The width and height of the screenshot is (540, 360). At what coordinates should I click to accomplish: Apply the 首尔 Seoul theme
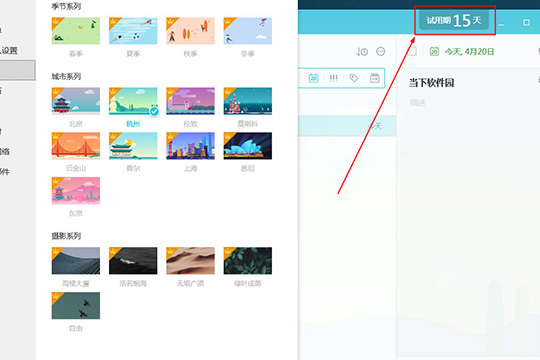tap(133, 146)
